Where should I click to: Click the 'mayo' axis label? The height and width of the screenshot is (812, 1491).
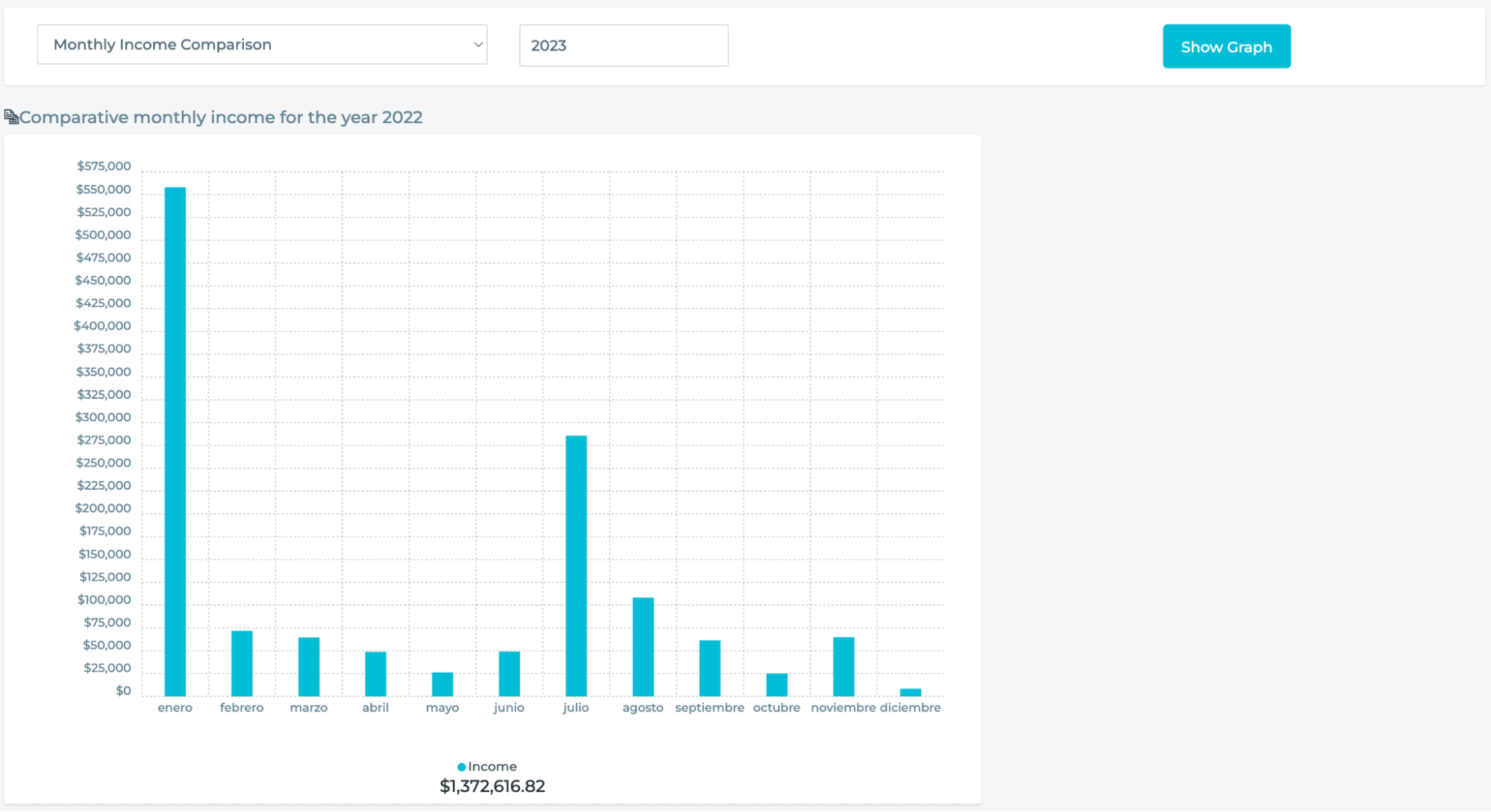coord(442,708)
